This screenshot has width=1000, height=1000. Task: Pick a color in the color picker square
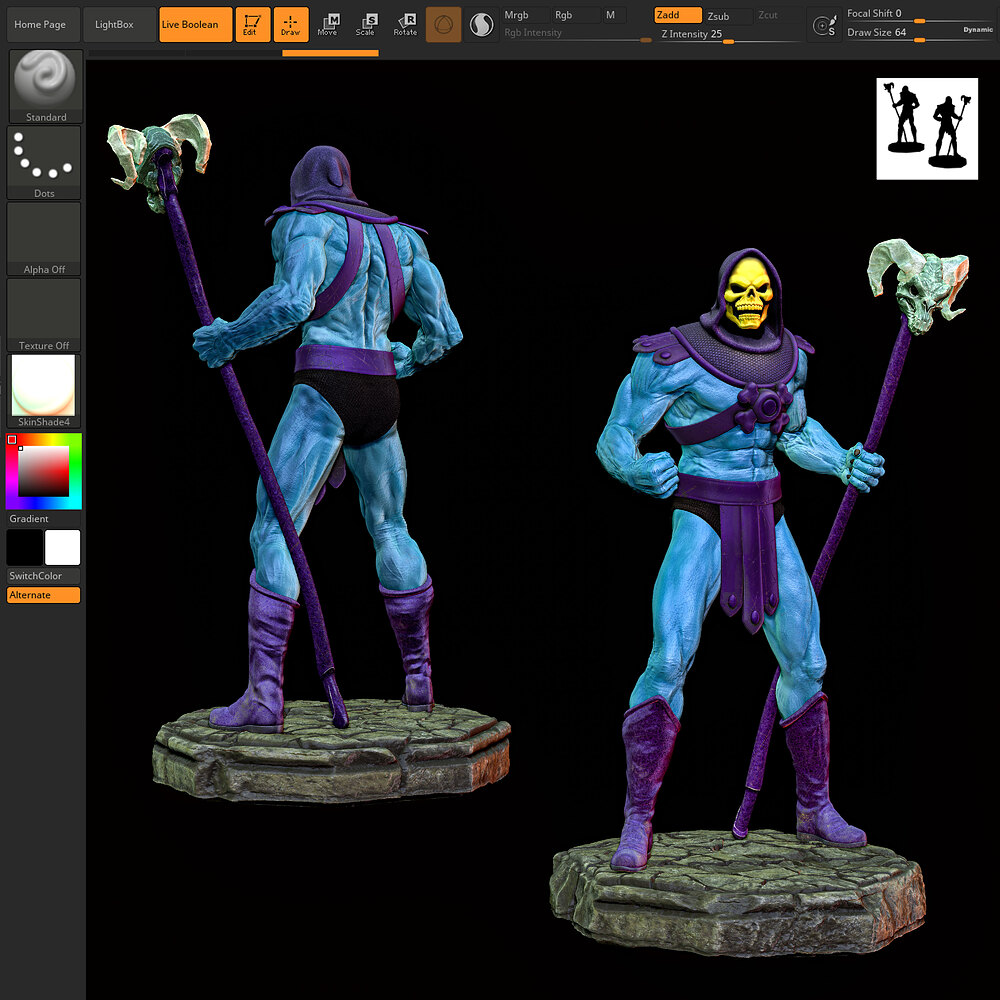point(43,471)
